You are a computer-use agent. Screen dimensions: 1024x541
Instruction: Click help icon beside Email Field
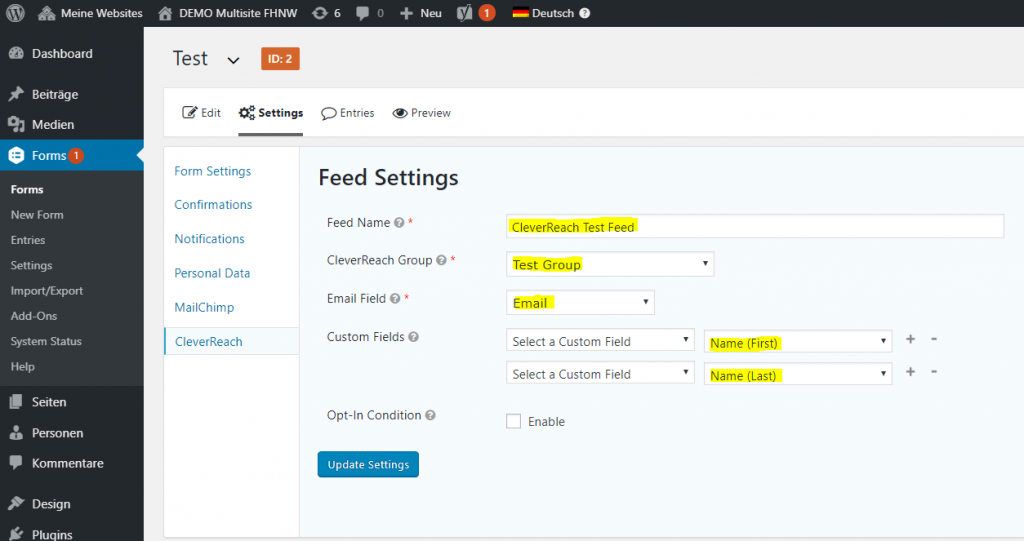click(x=395, y=299)
